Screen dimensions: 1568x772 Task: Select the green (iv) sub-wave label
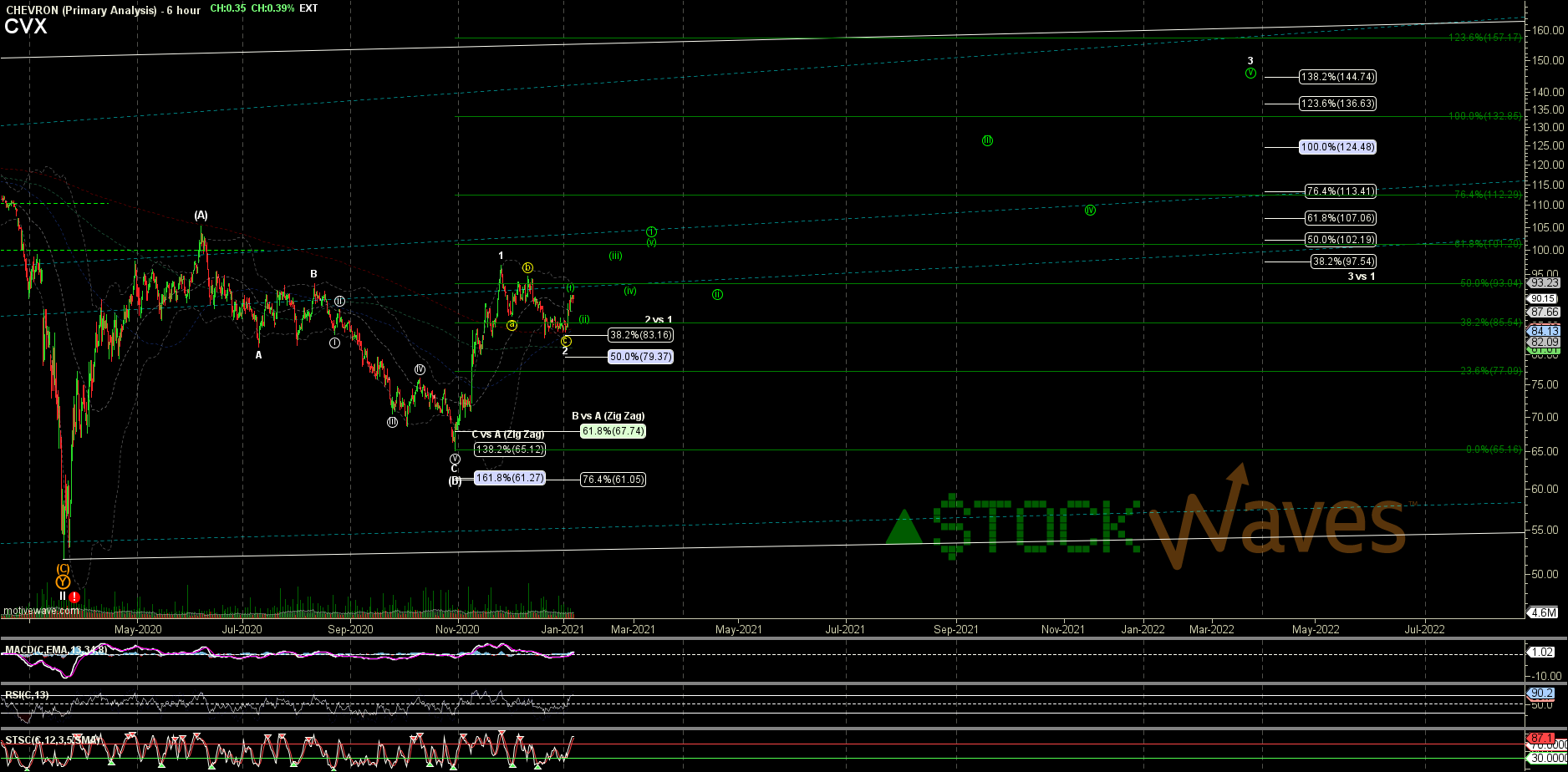[x=630, y=291]
